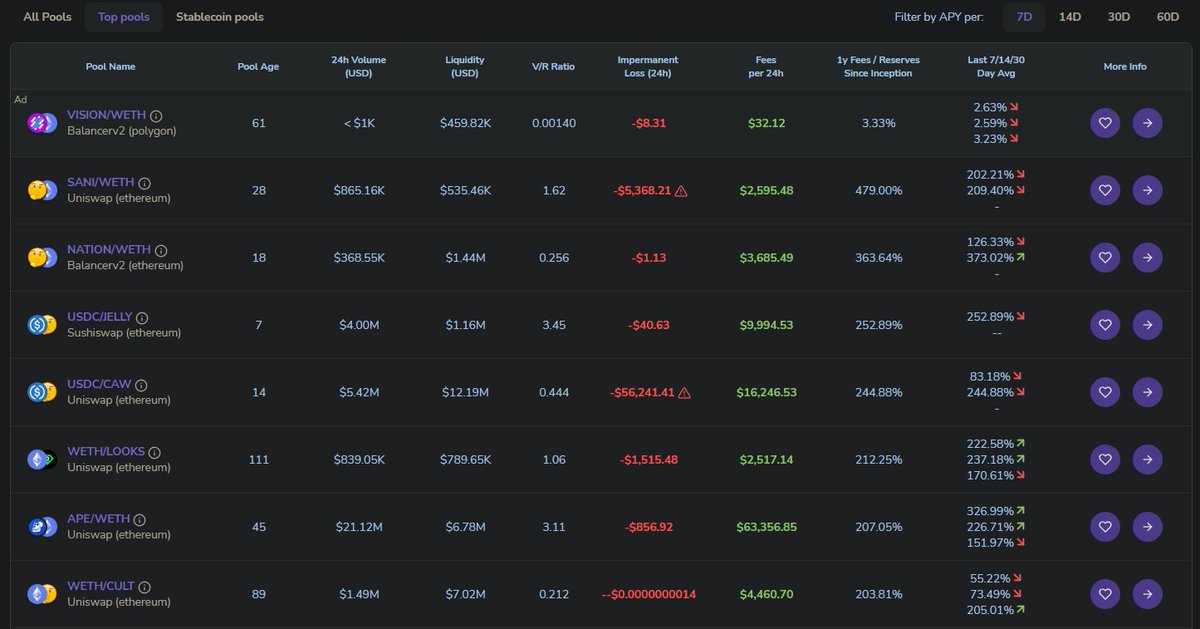Click the -$56,241.41 impermanent loss value
Viewport: 1200px width, 629px height.
coord(641,393)
